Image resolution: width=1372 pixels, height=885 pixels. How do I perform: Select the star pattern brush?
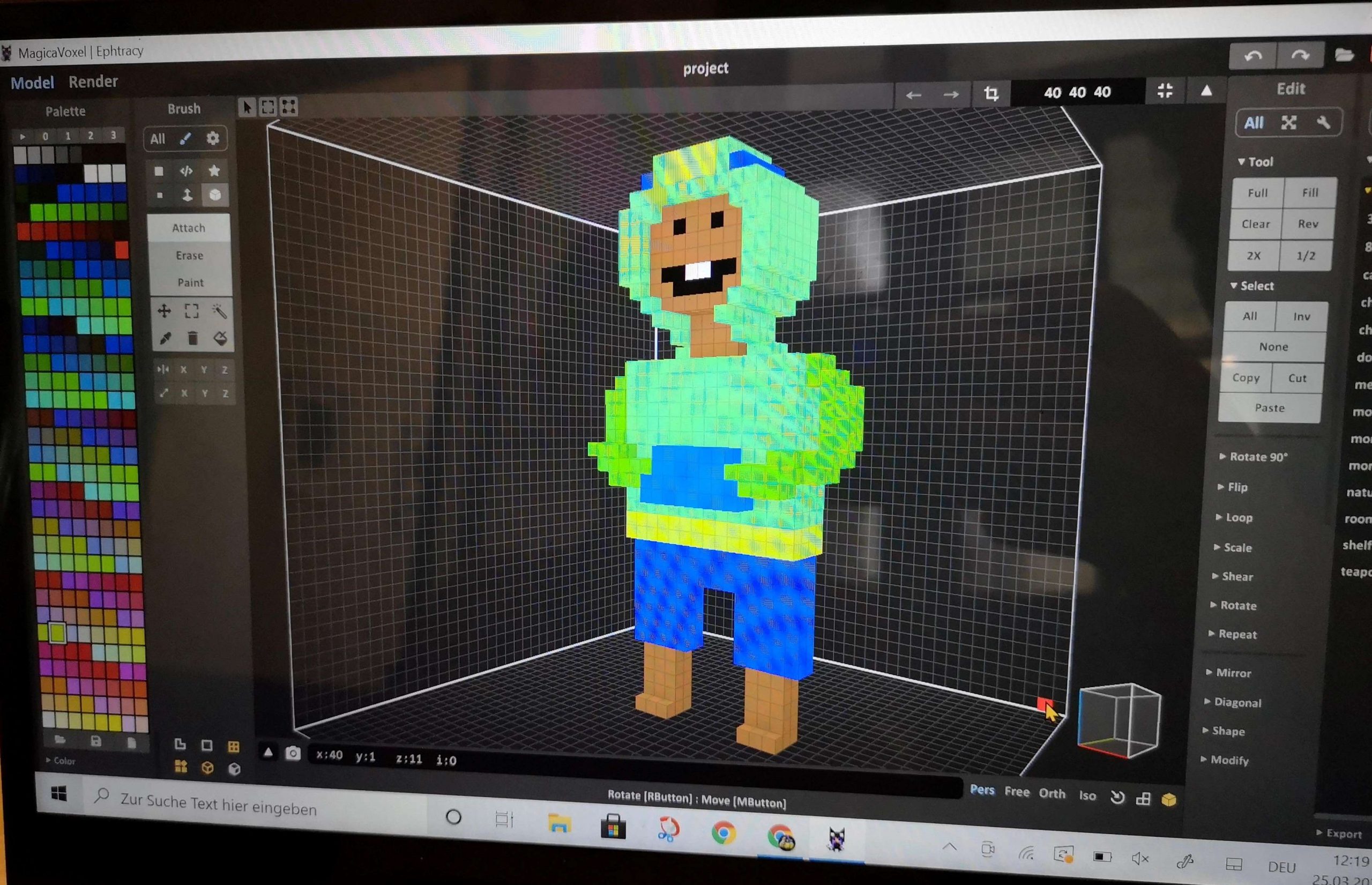214,170
